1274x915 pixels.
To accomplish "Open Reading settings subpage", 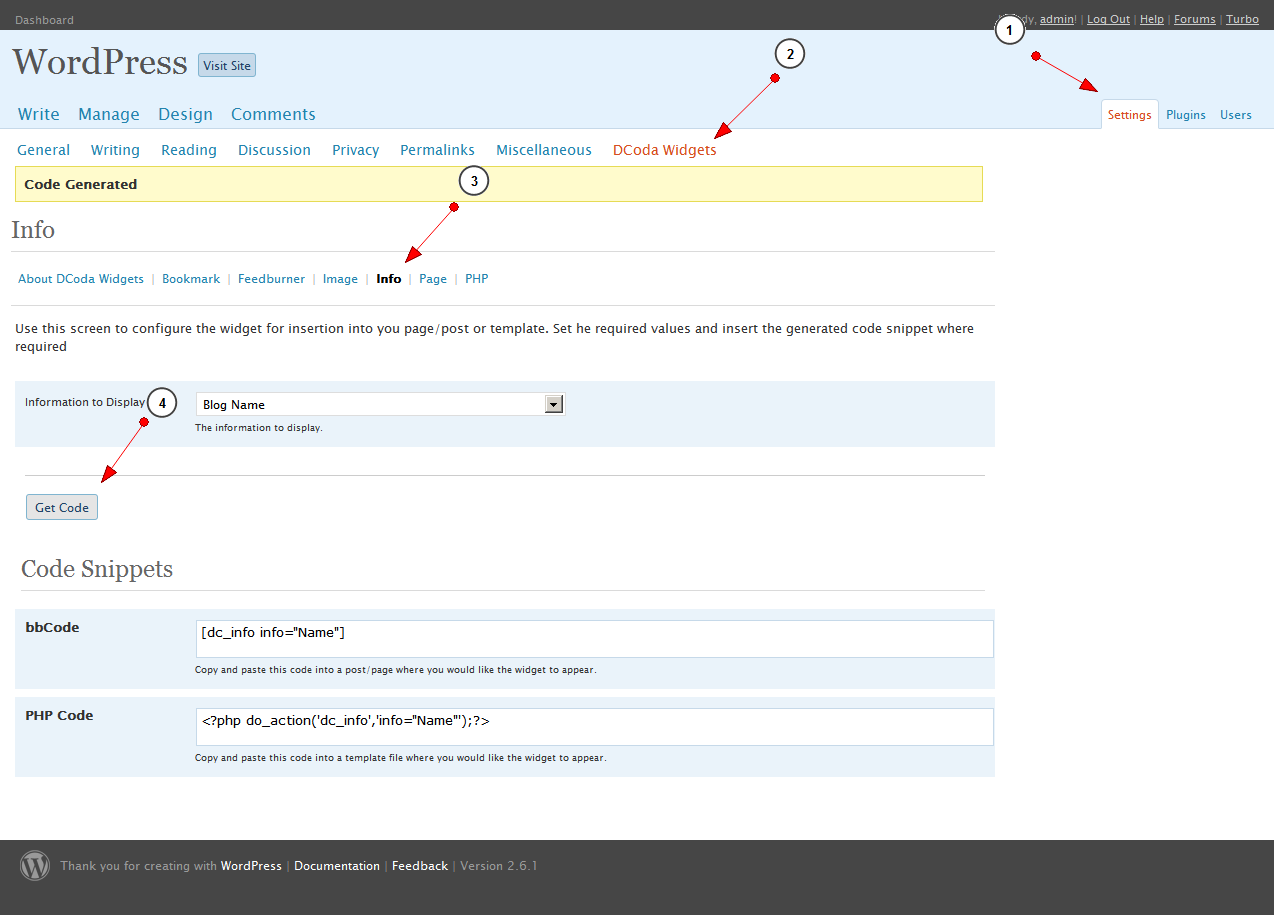I will (189, 150).
